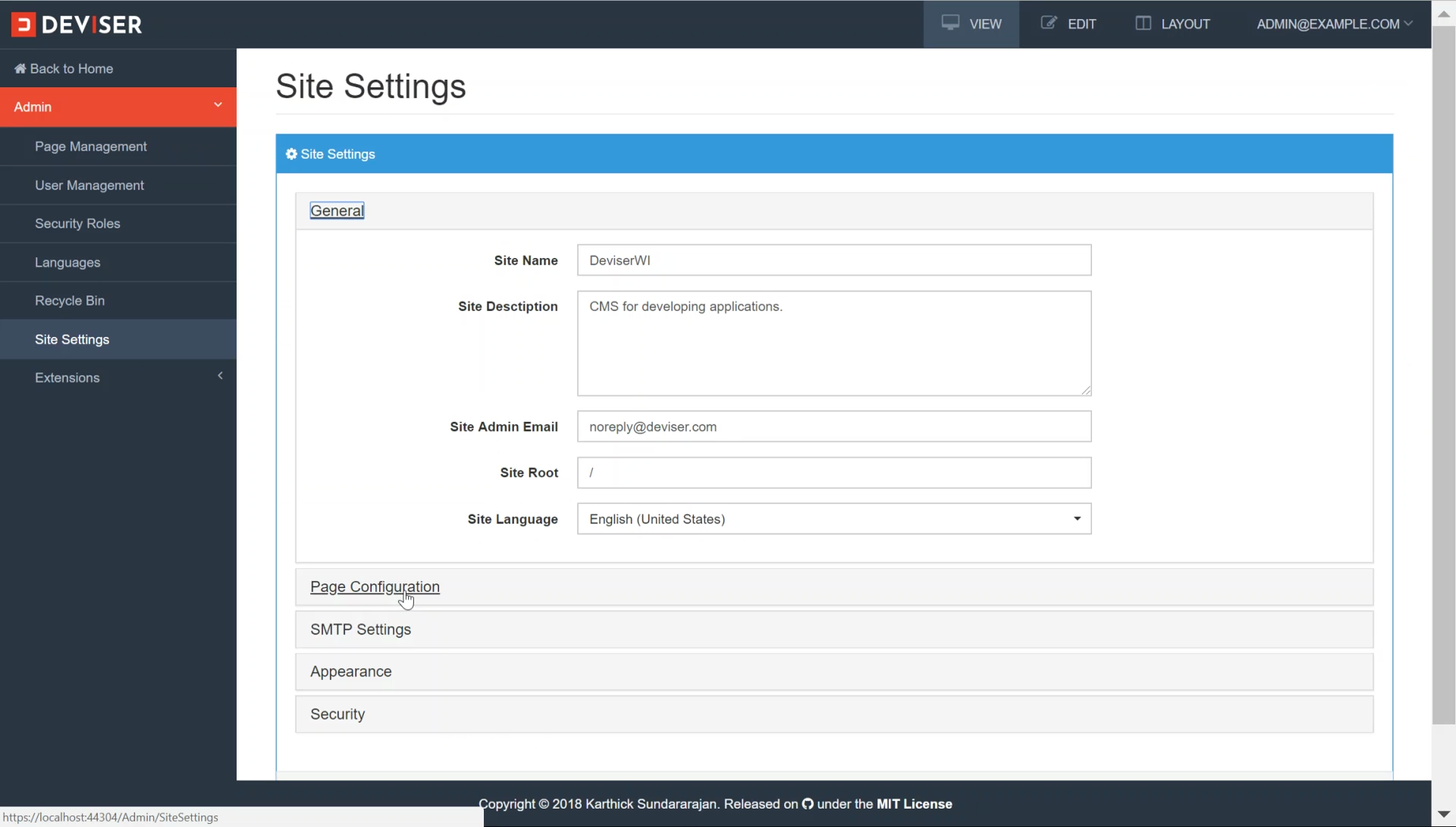The height and width of the screenshot is (827, 1456).
Task: Click the scrollbar down arrow
Action: pyautogui.click(x=1443, y=815)
